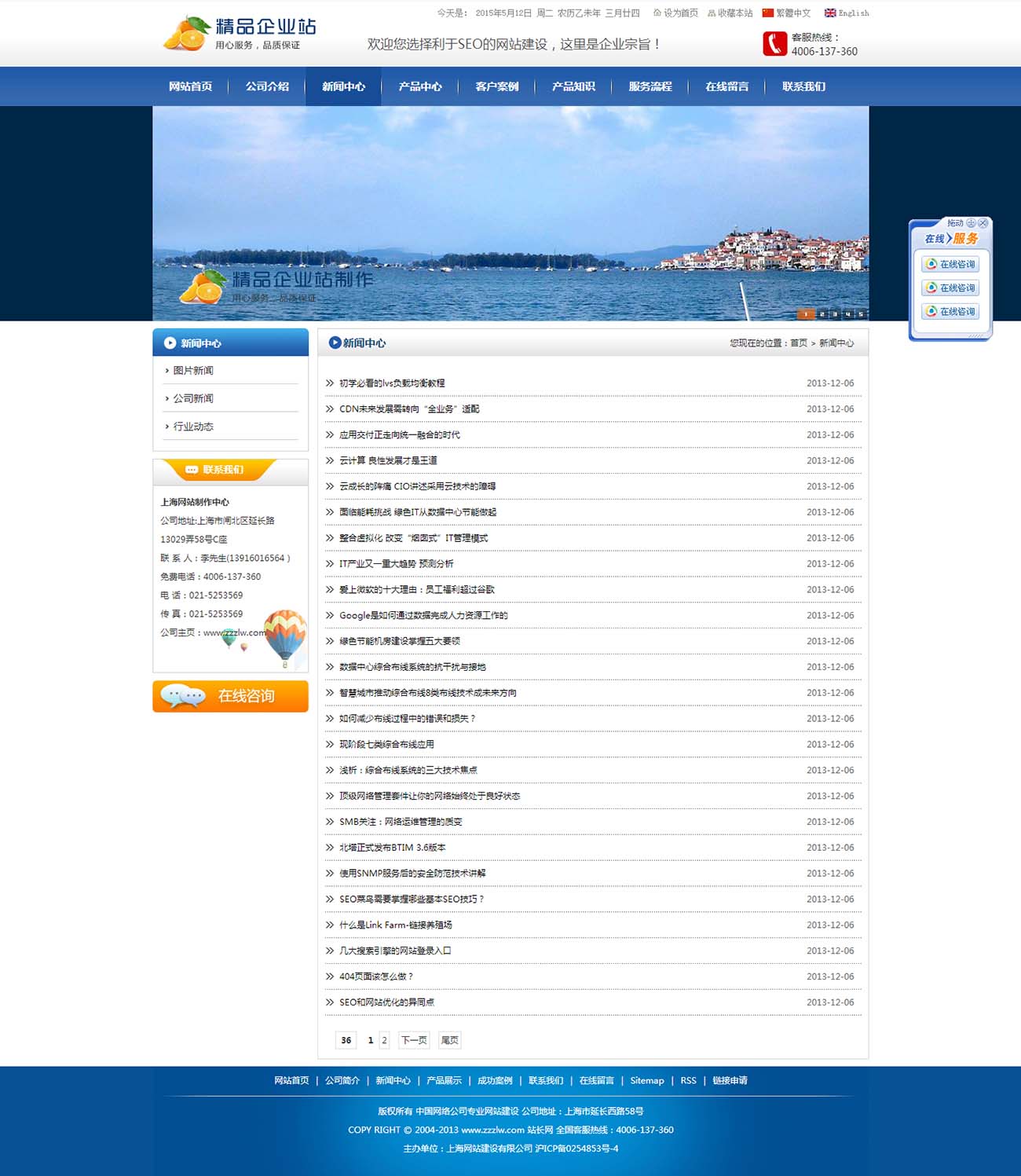Open the article 现阶段七类综合布线应用
This screenshot has width=1021, height=1176.
coord(386,745)
